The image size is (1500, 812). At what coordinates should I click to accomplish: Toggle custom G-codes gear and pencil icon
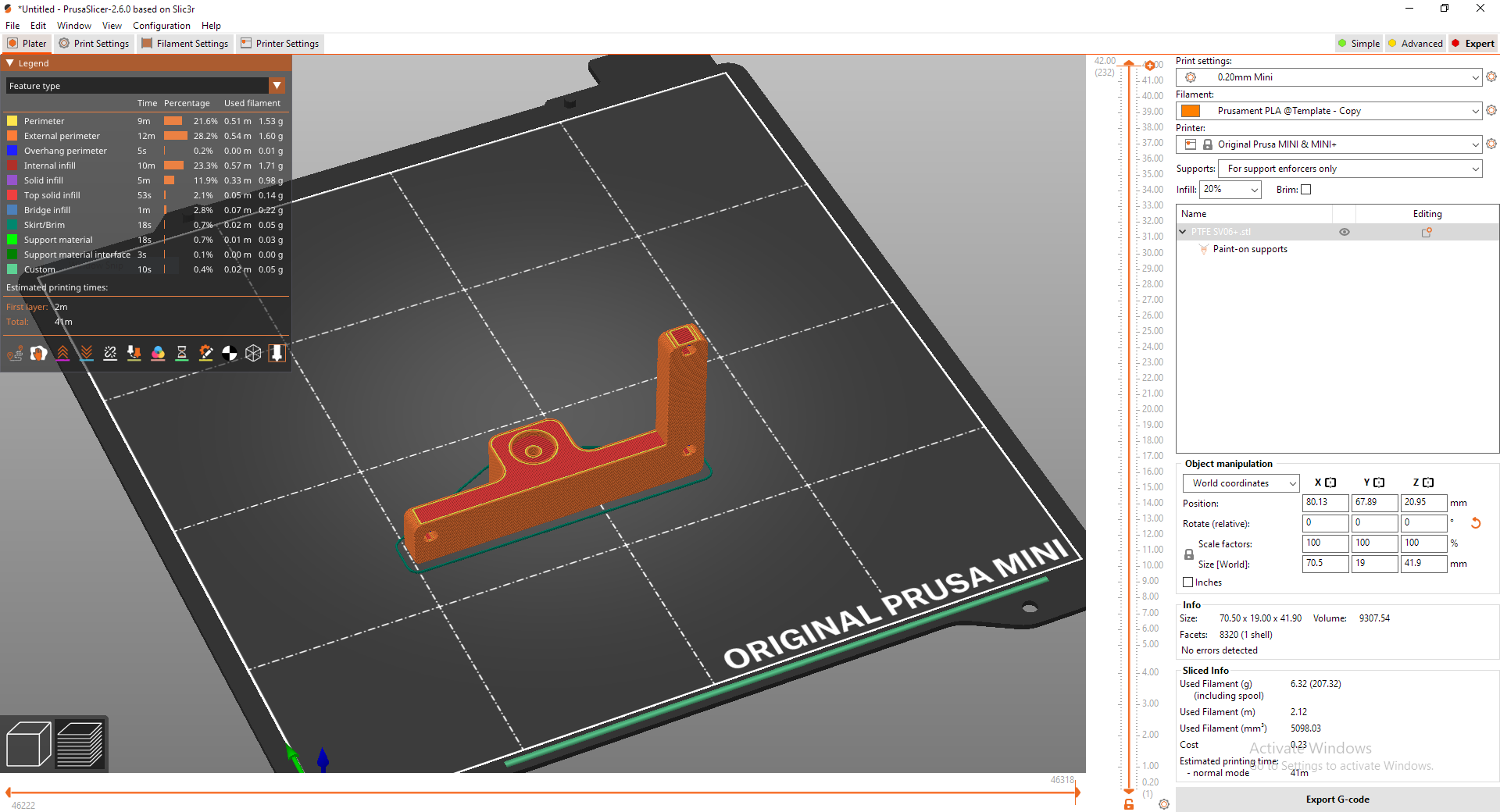205,354
